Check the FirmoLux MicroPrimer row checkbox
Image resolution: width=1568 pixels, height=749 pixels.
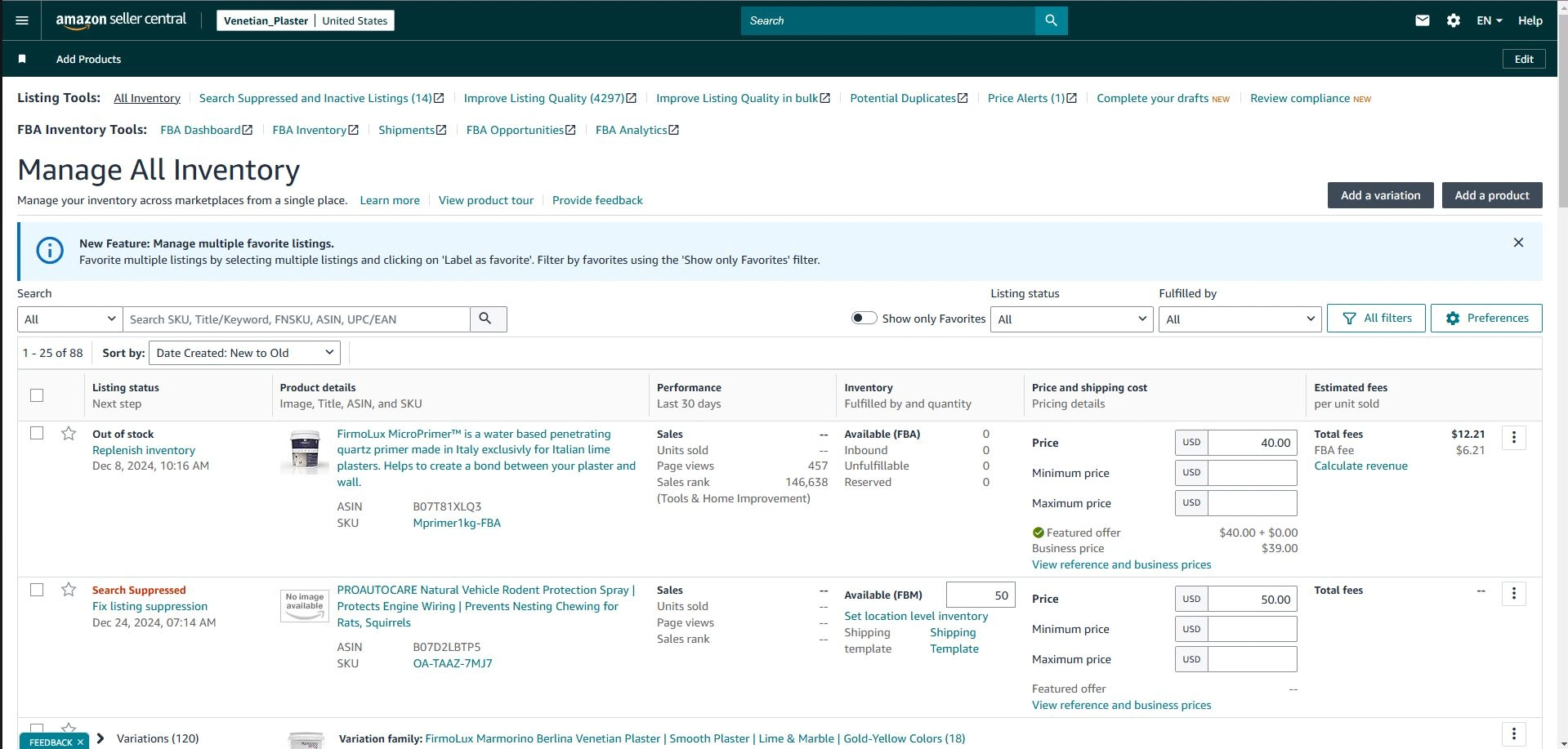point(37,433)
